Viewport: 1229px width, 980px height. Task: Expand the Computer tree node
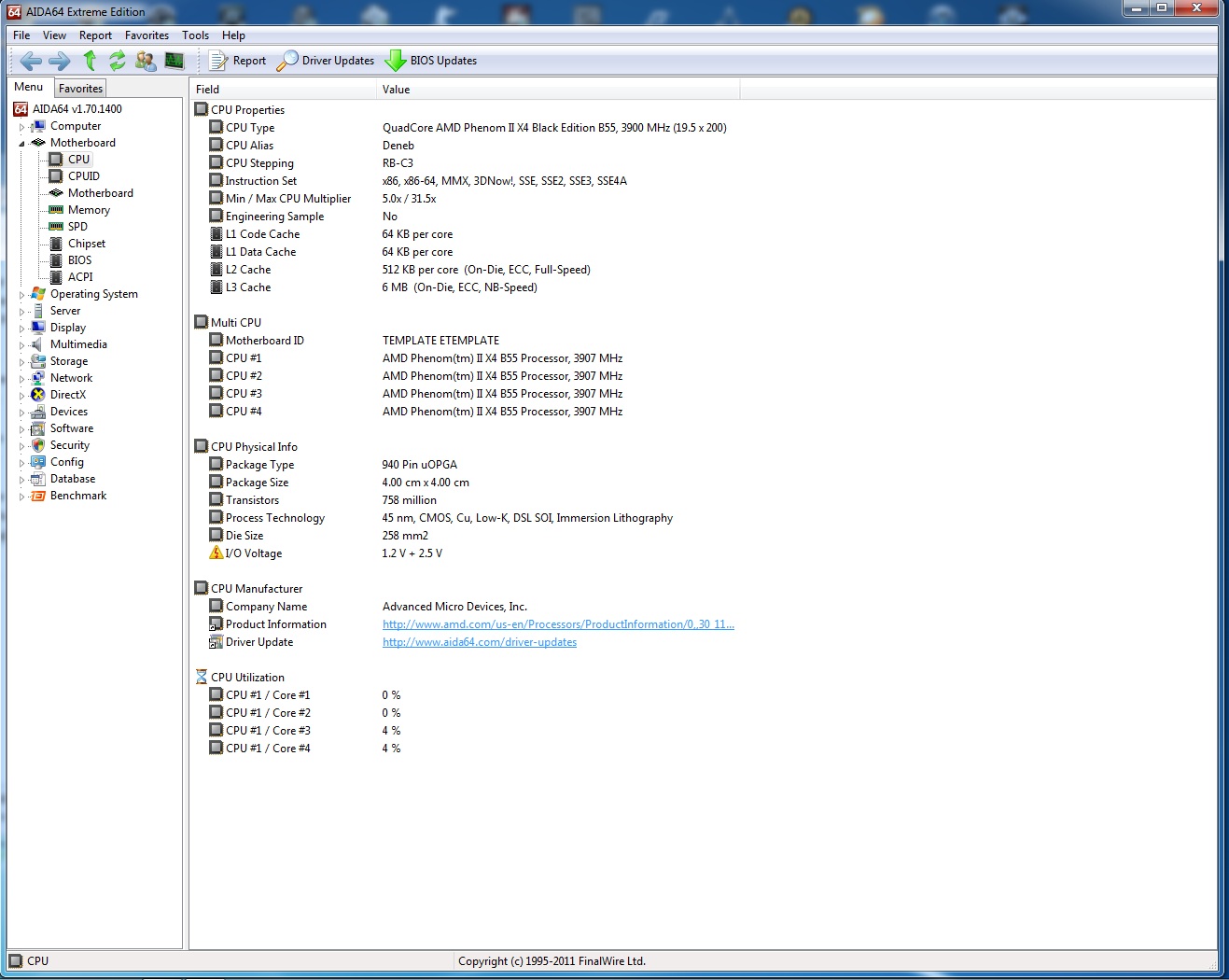click(x=22, y=127)
